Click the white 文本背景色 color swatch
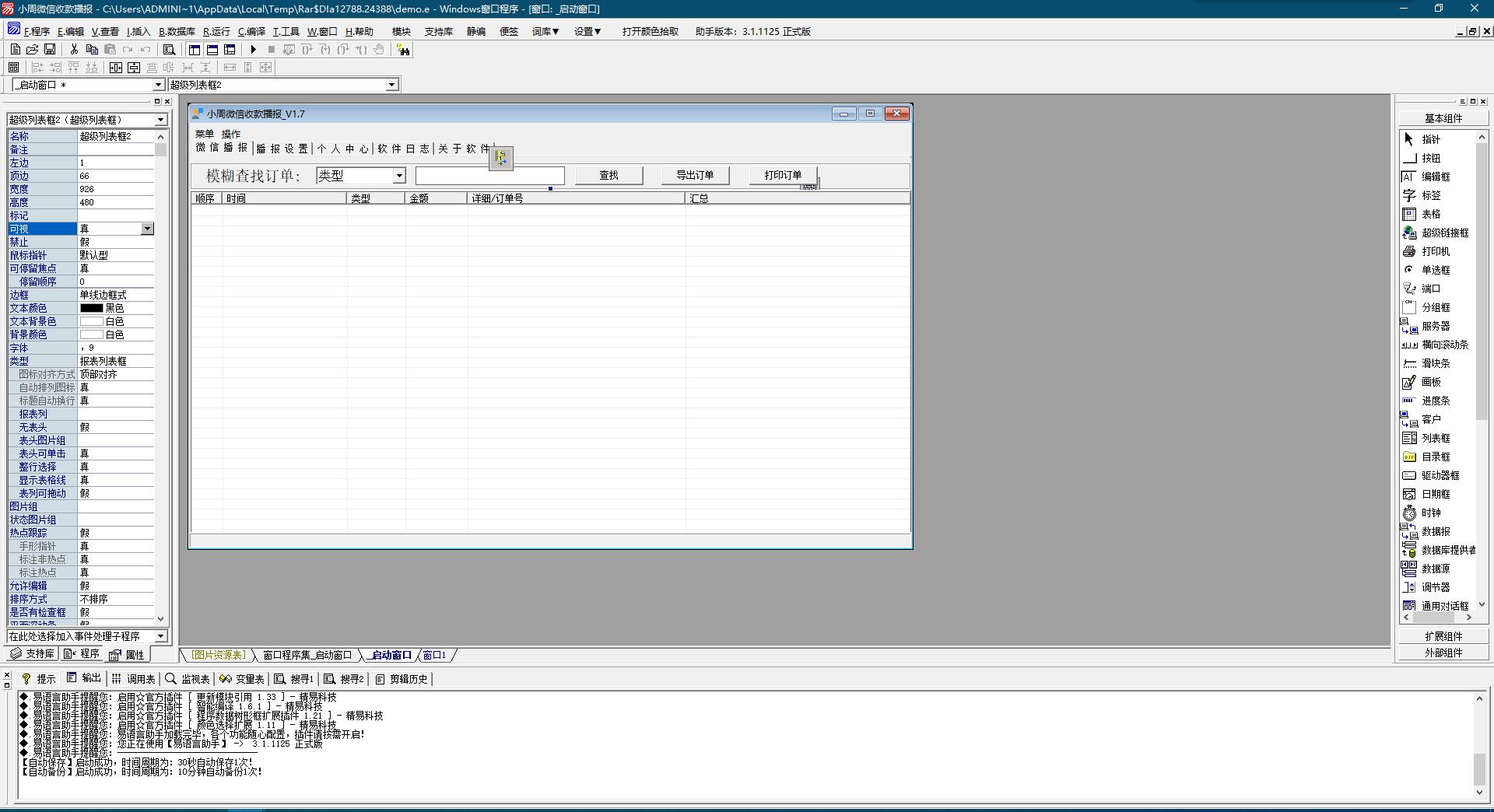The width and height of the screenshot is (1494, 812). (x=91, y=321)
